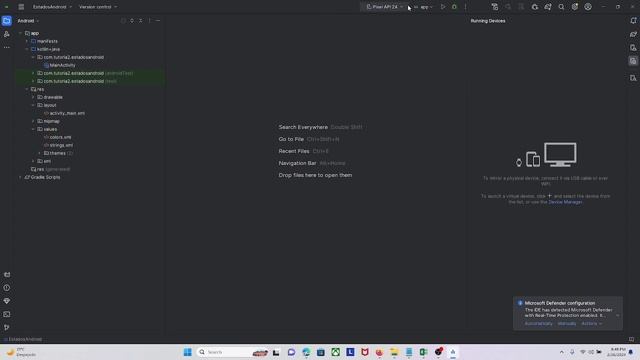Open the Version Control branch icon

click(x=7, y=327)
